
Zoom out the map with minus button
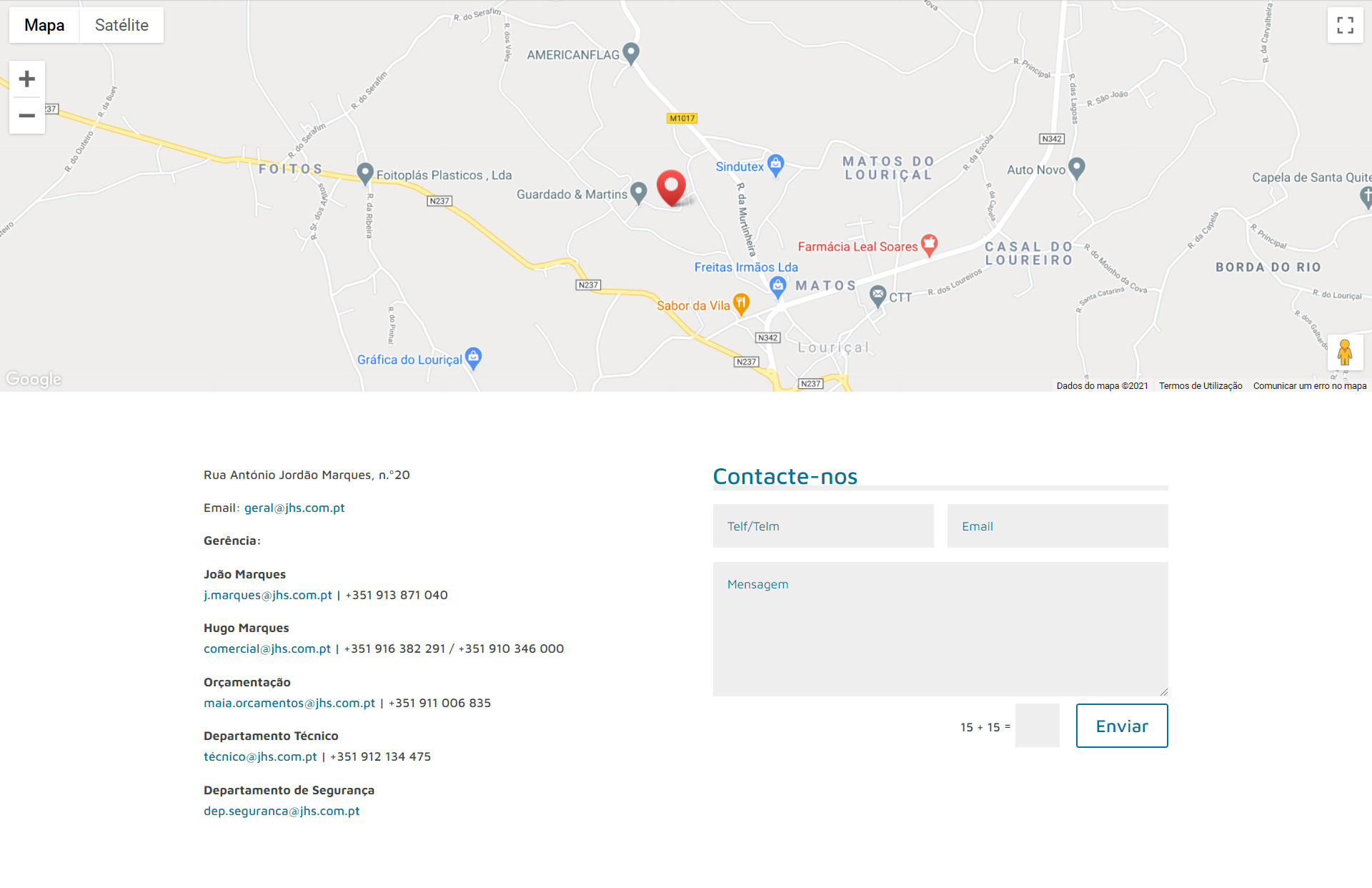pyautogui.click(x=27, y=115)
